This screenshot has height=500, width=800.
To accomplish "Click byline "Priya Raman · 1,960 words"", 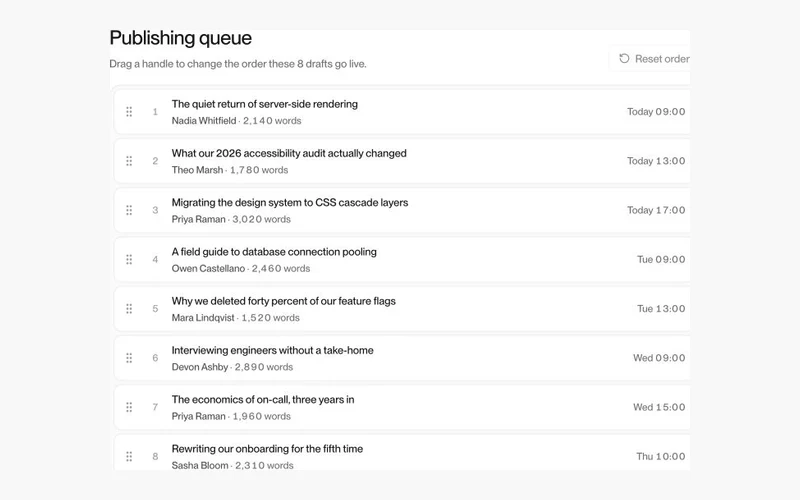I will [231, 416].
